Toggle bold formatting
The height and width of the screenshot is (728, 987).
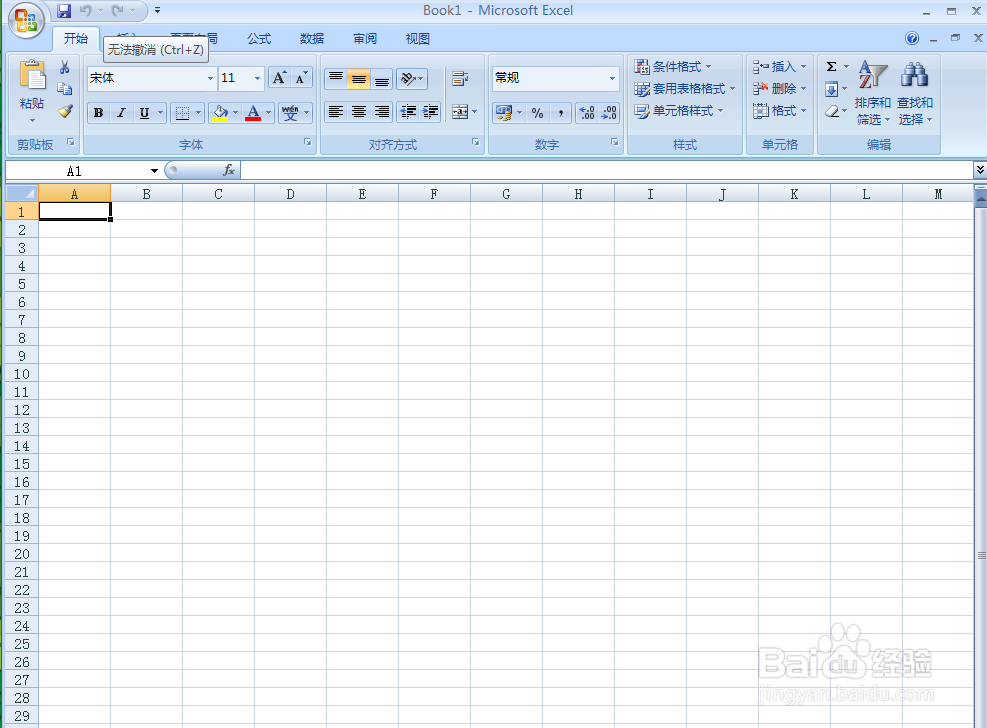98,113
